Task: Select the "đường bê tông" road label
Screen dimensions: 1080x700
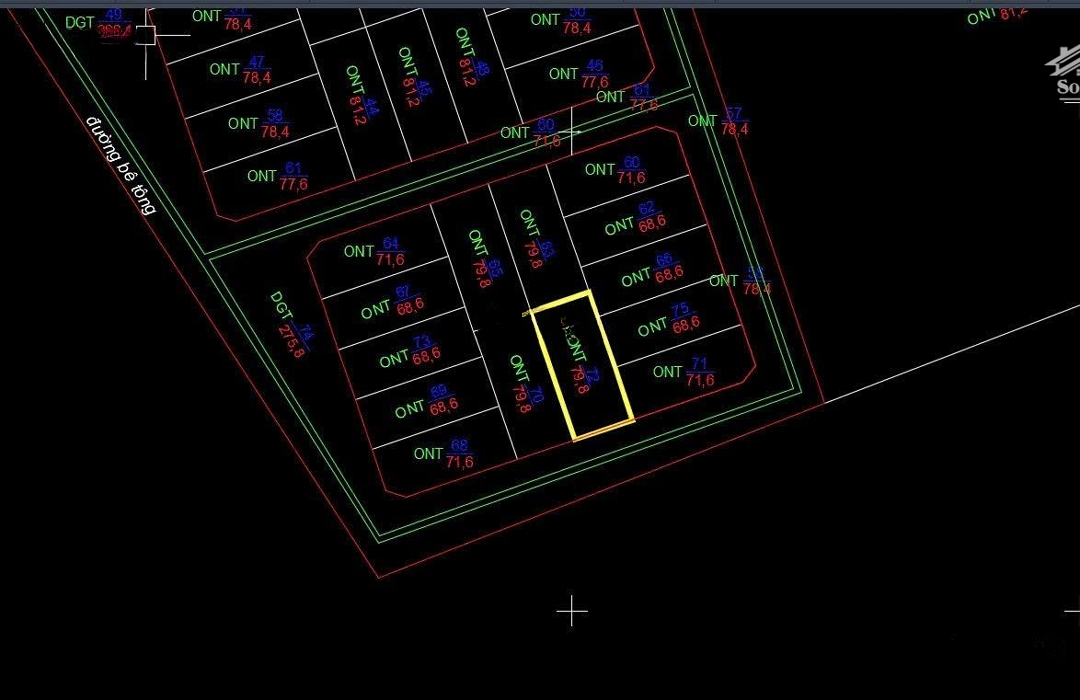Action: tap(121, 165)
